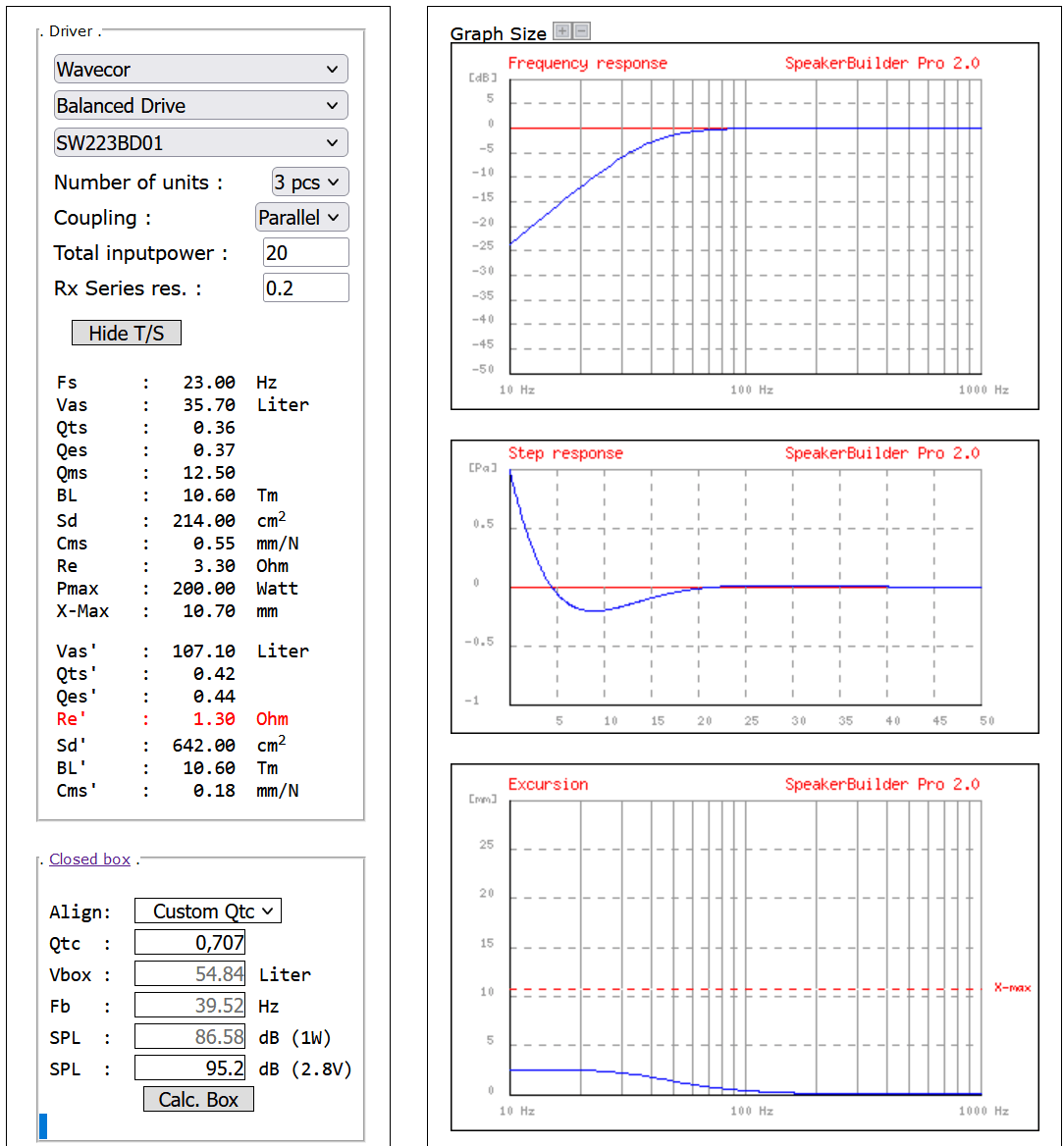Click the Cms' value 0.18
1064x1146 pixels.
coord(214,791)
